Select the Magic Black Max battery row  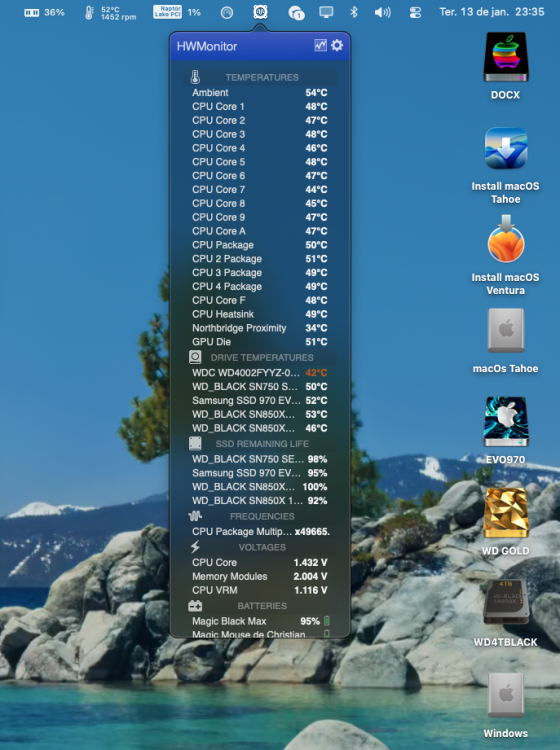260,621
